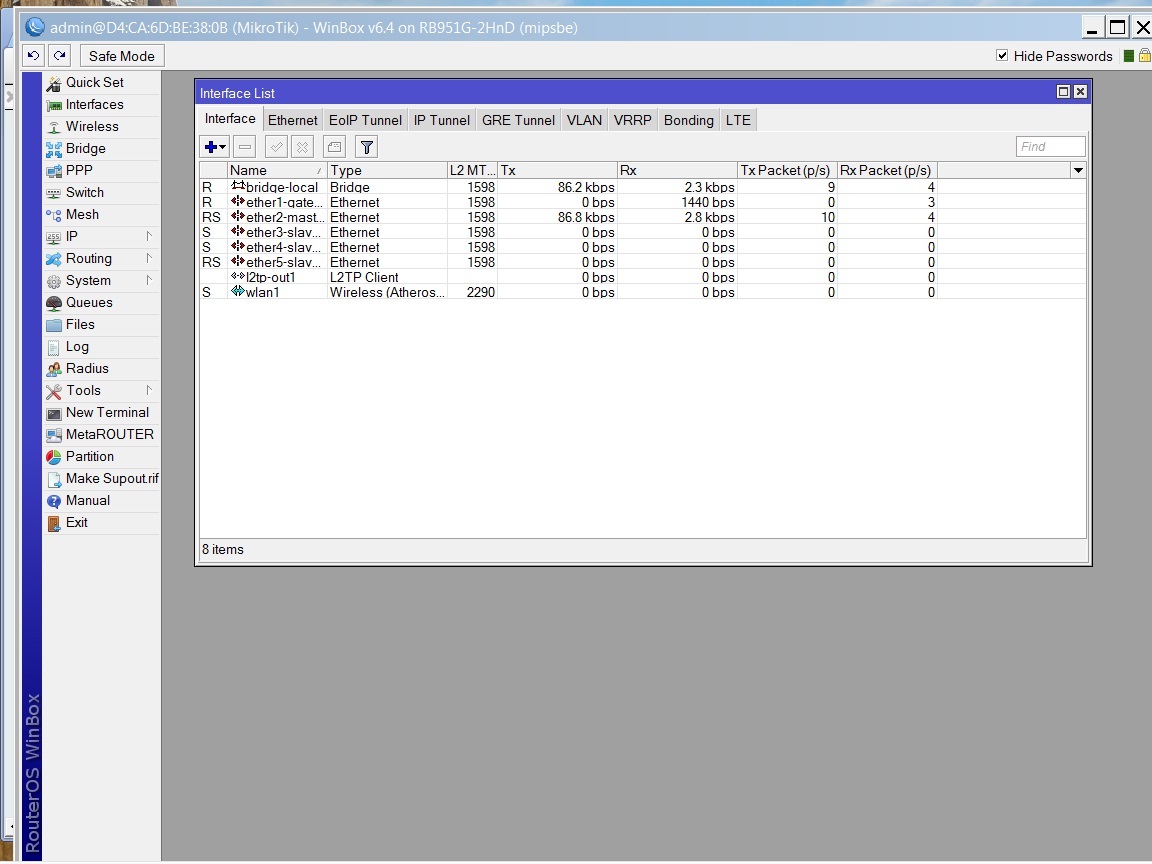The width and height of the screenshot is (1152, 864).
Task: Click the Redo arrow in toolbar
Action: point(60,56)
